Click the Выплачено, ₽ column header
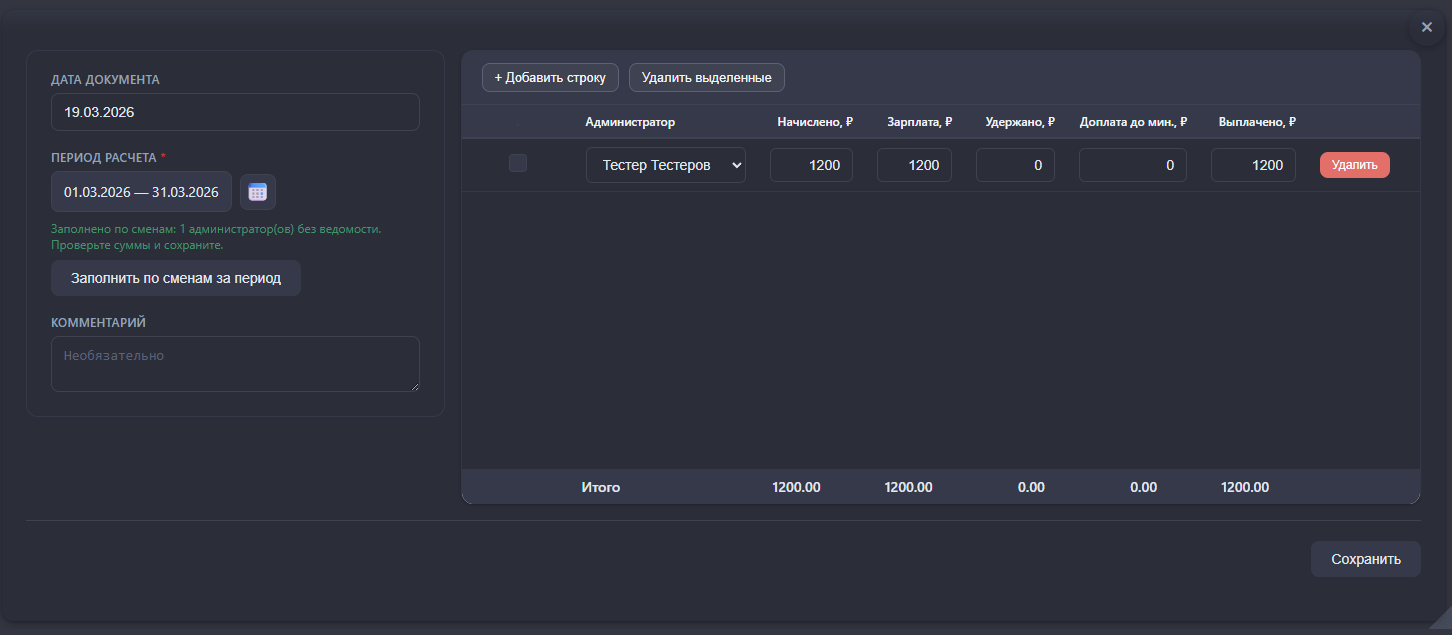The image size is (1452, 635). (1257, 122)
